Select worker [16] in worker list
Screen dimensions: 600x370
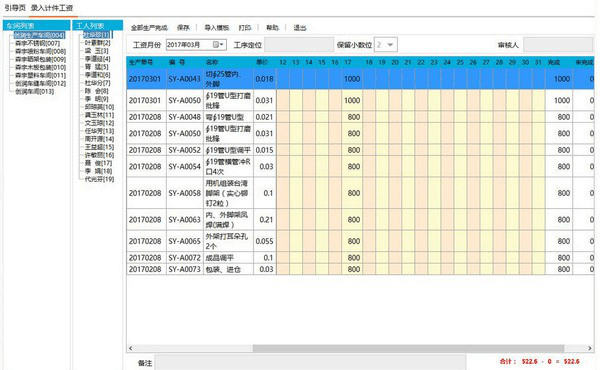click(x=99, y=155)
